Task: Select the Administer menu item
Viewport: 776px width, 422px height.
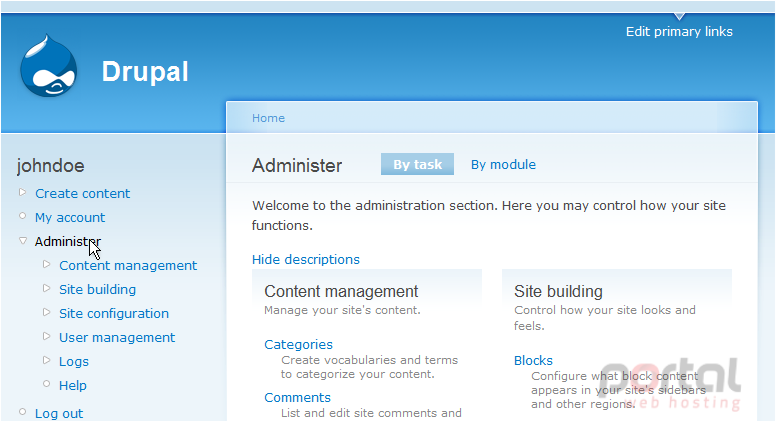Action: [x=68, y=241]
